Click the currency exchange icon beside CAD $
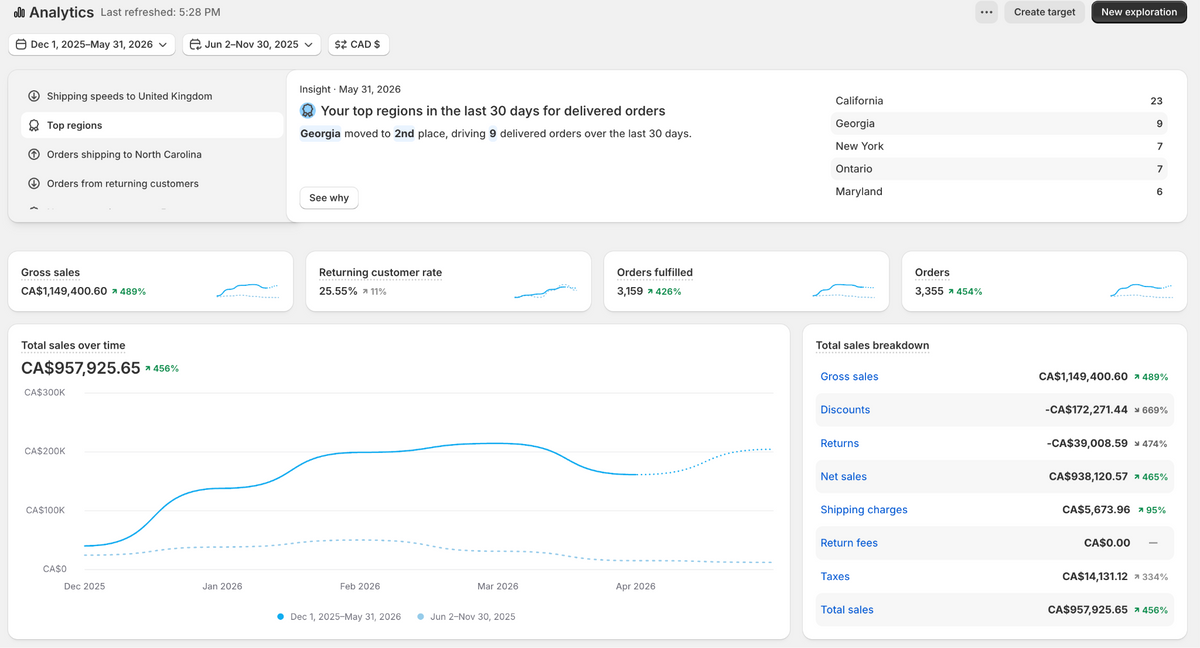 (340, 45)
